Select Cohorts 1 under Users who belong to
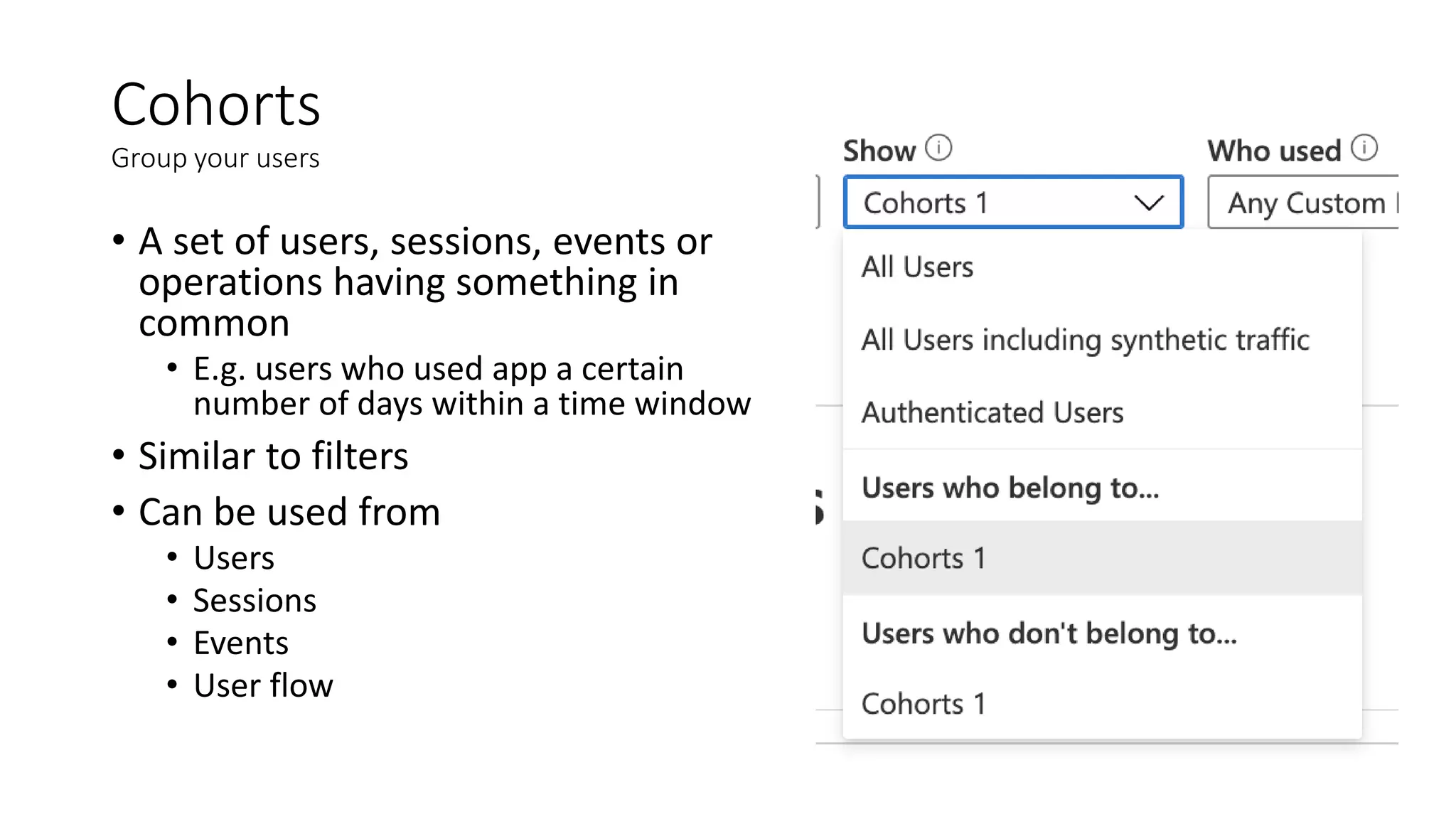This screenshot has height=819, width=1456. (x=1102, y=558)
